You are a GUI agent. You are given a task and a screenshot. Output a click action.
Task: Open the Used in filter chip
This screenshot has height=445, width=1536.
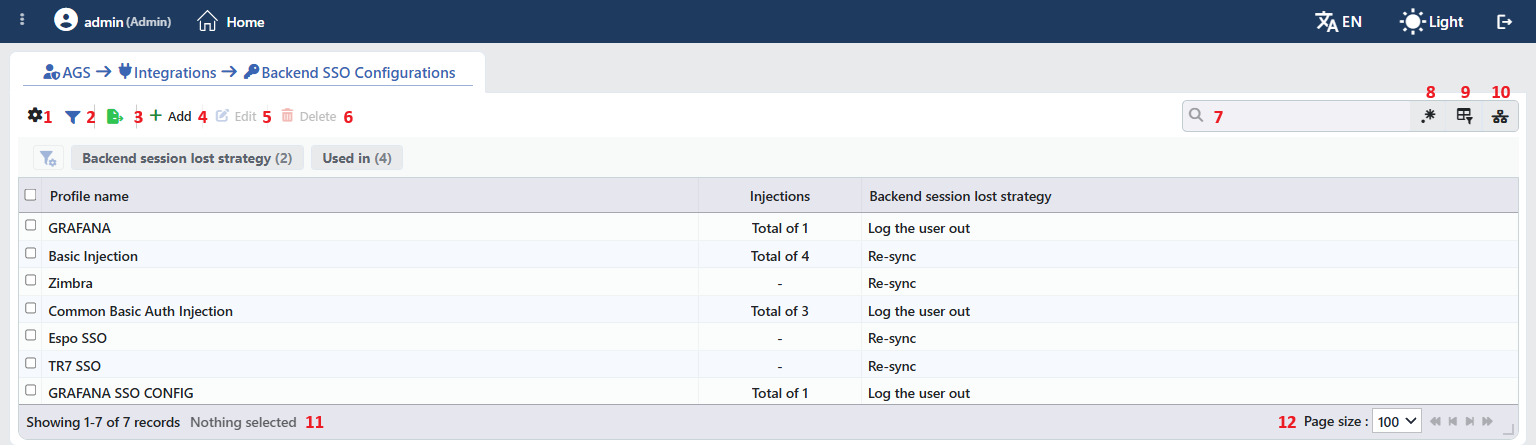(x=357, y=158)
